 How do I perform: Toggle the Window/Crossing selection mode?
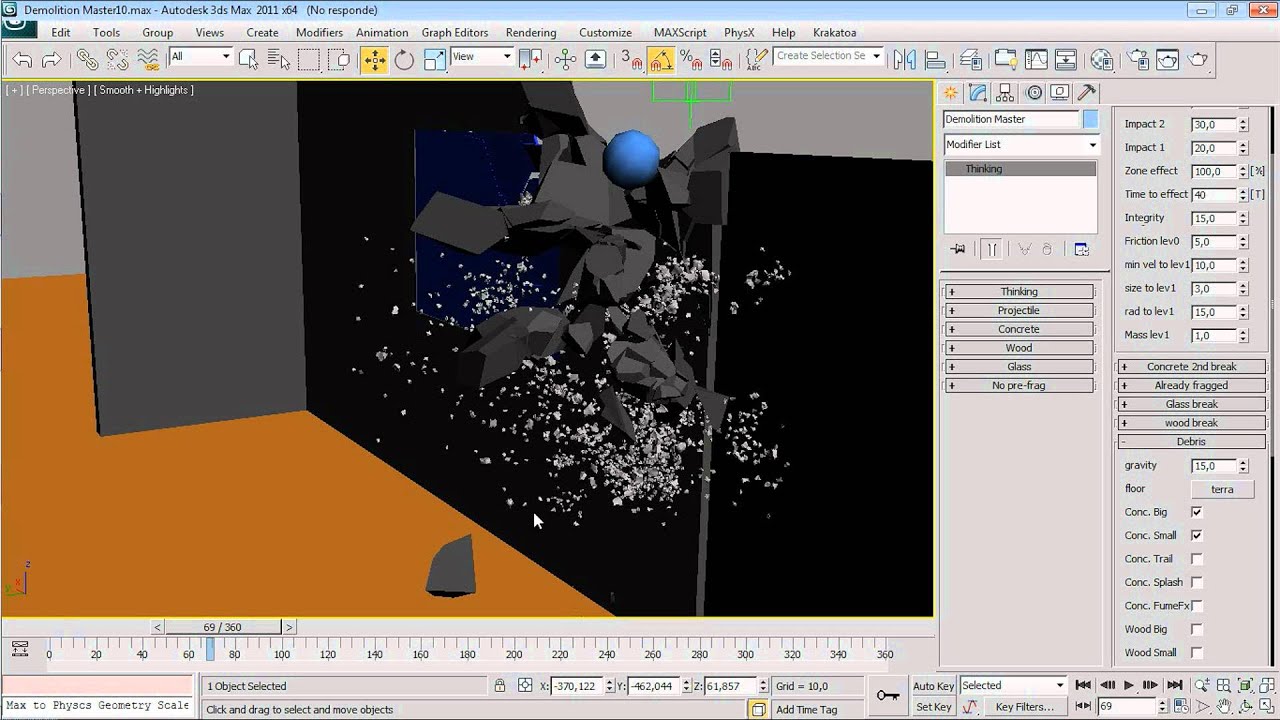(x=339, y=60)
